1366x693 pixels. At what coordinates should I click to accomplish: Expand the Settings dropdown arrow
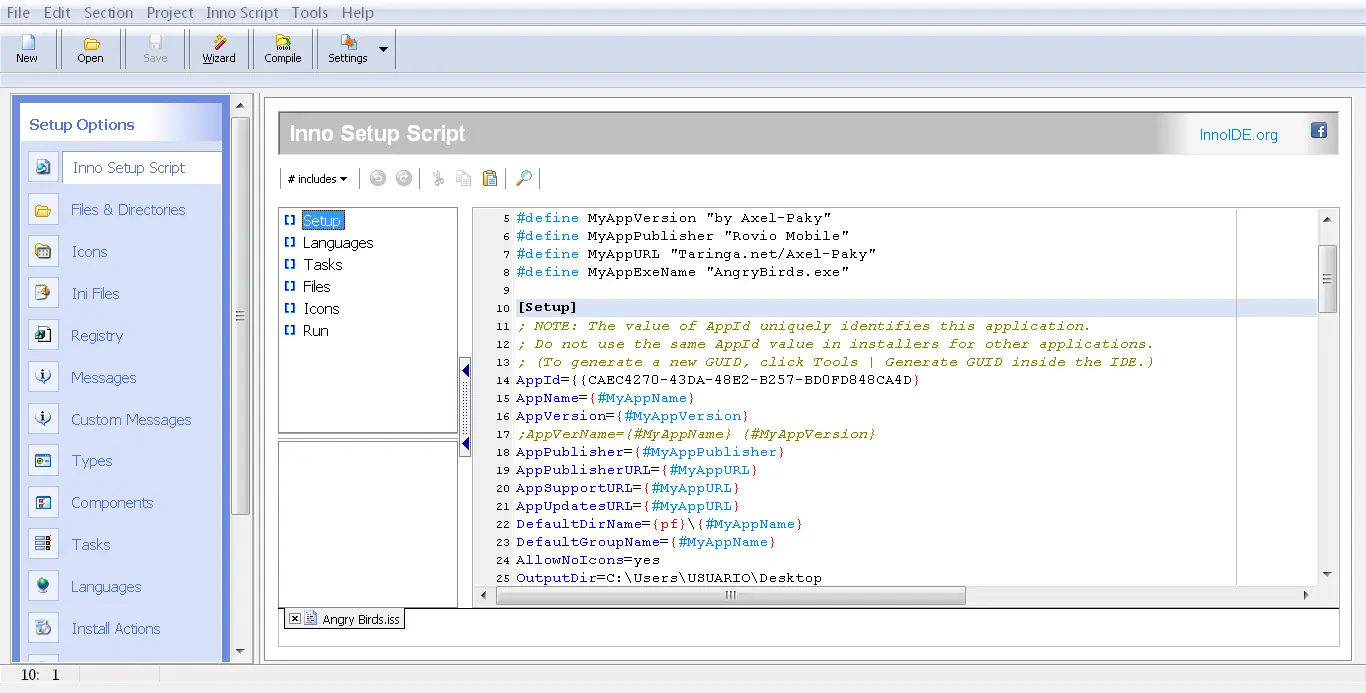(383, 49)
